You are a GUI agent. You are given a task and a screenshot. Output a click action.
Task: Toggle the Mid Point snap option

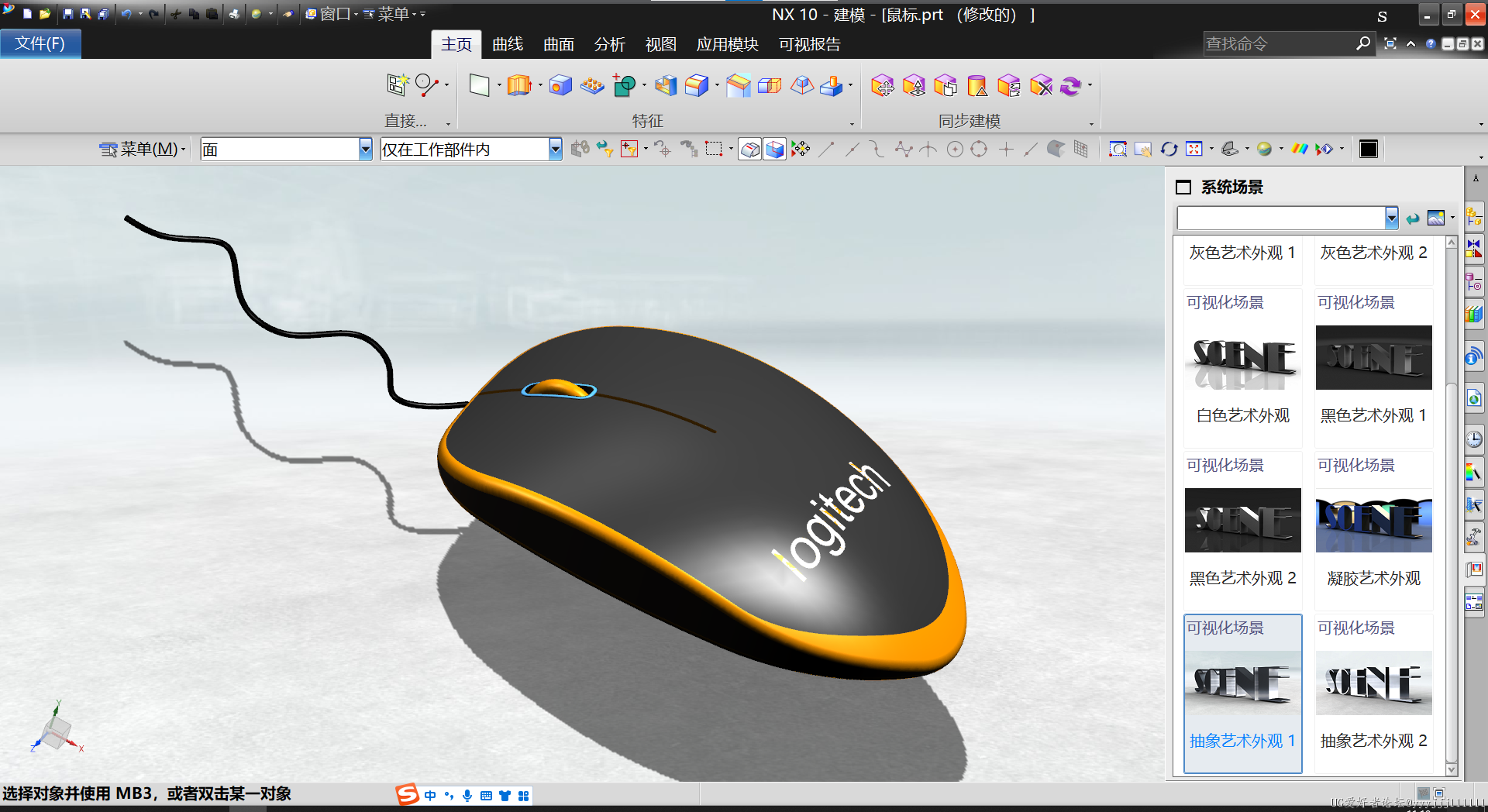coord(852,149)
